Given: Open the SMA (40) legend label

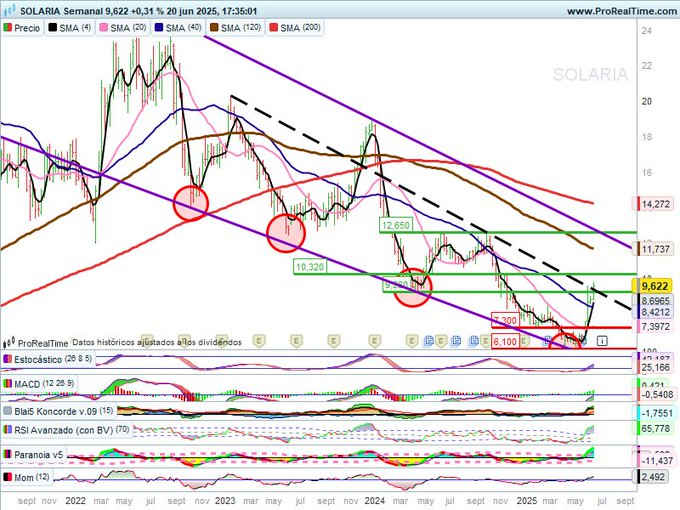Looking at the screenshot, I should 183,28.
